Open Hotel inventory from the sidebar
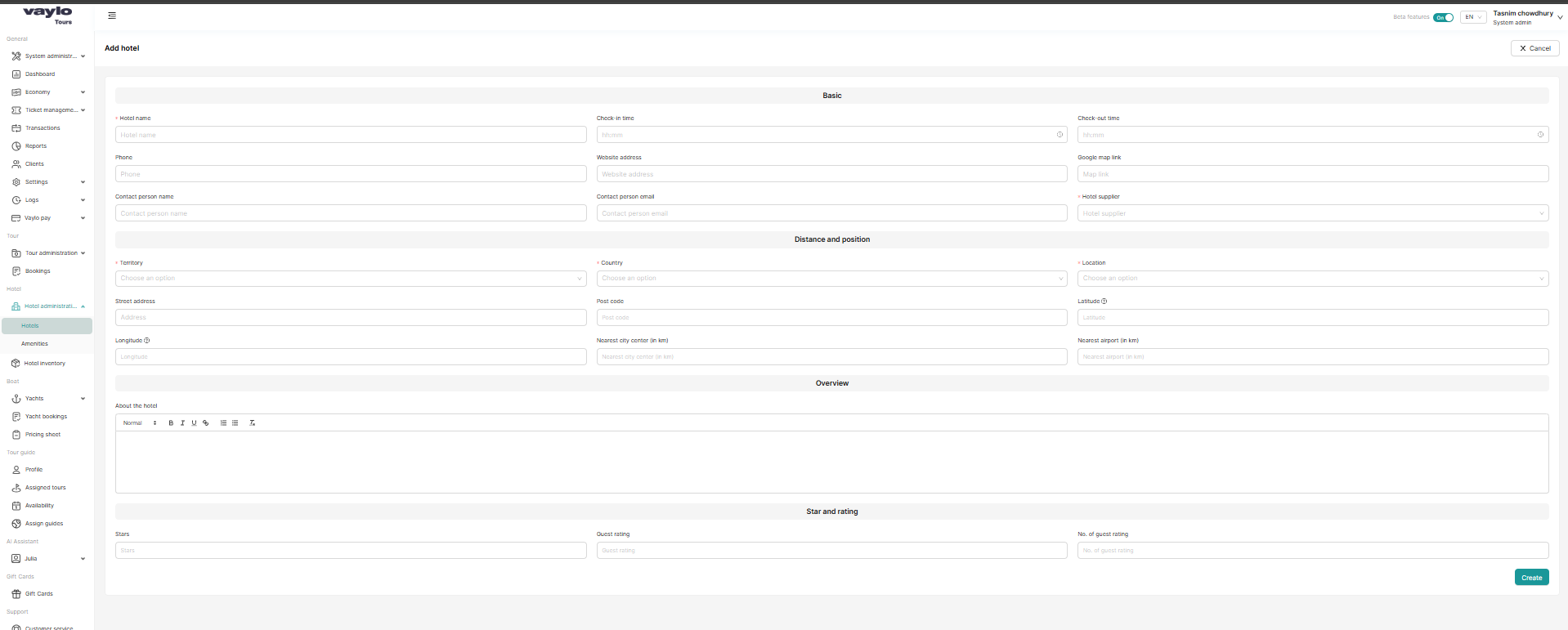The height and width of the screenshot is (630, 1568). pyautogui.click(x=44, y=364)
